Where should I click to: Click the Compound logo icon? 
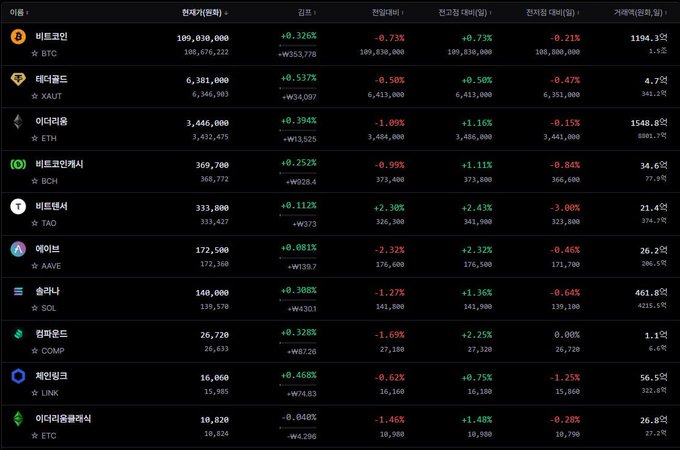point(18,334)
